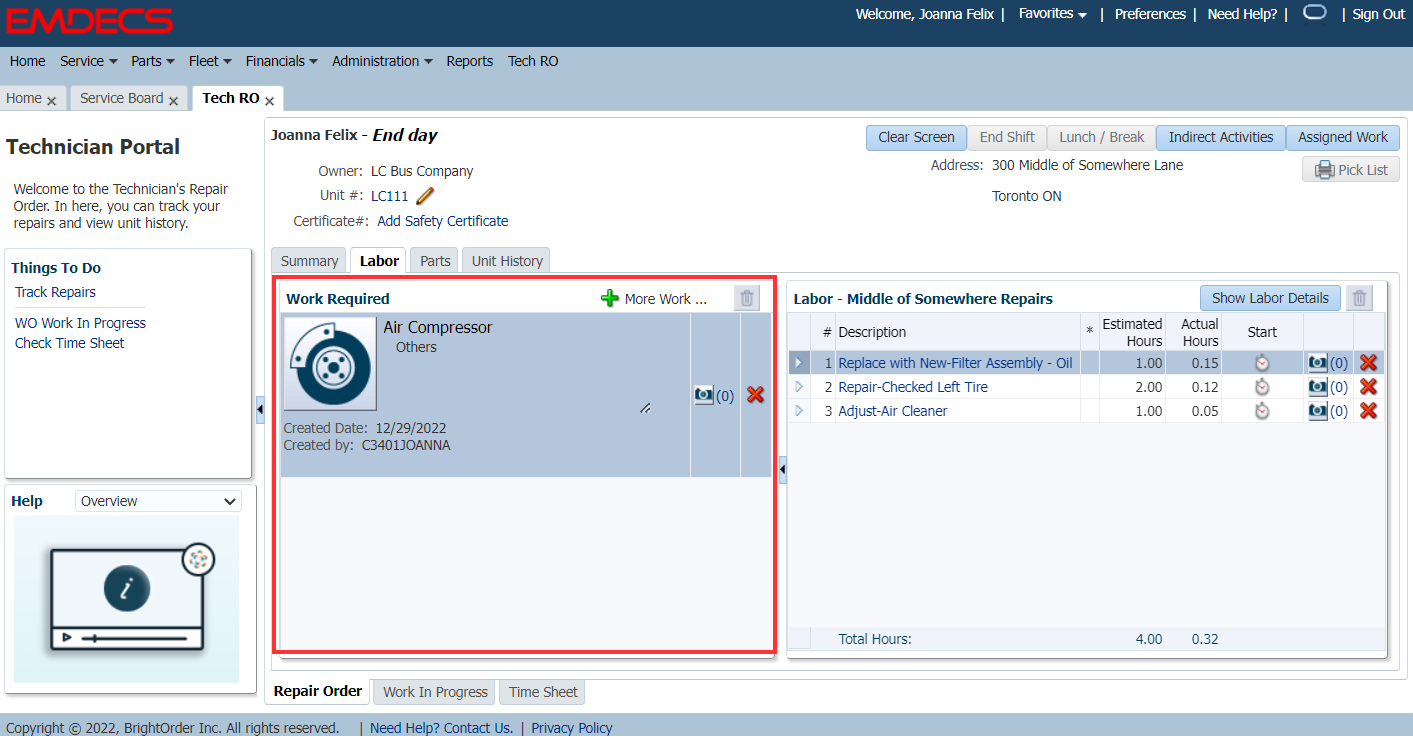Switch to the Summary tab
The image size is (1413, 736).
(x=309, y=261)
